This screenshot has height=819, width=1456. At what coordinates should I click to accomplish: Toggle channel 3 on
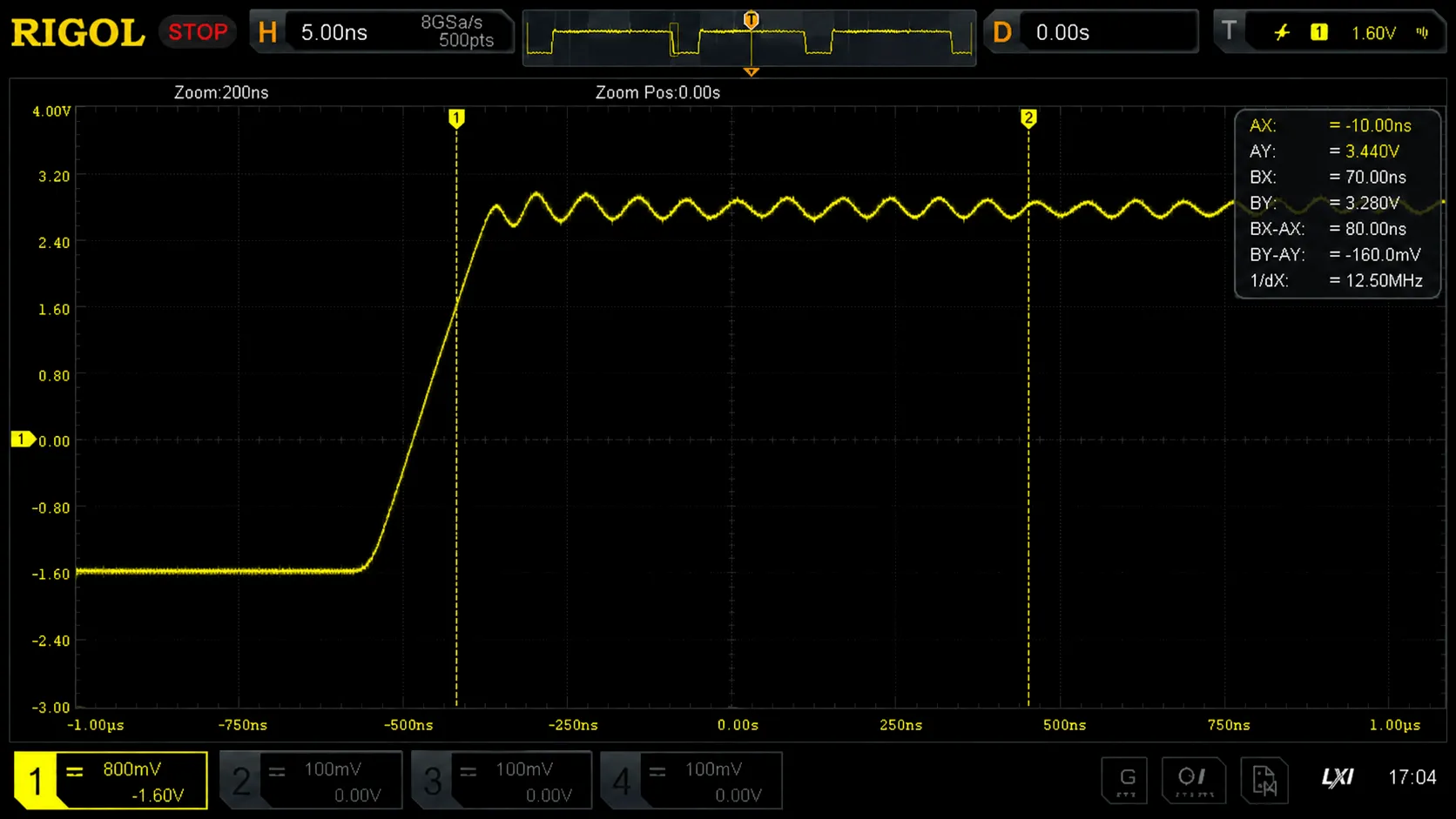pyautogui.click(x=502, y=781)
